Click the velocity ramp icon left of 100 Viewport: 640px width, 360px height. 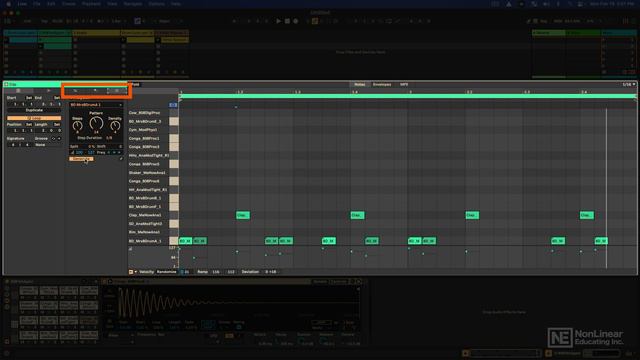[73, 152]
